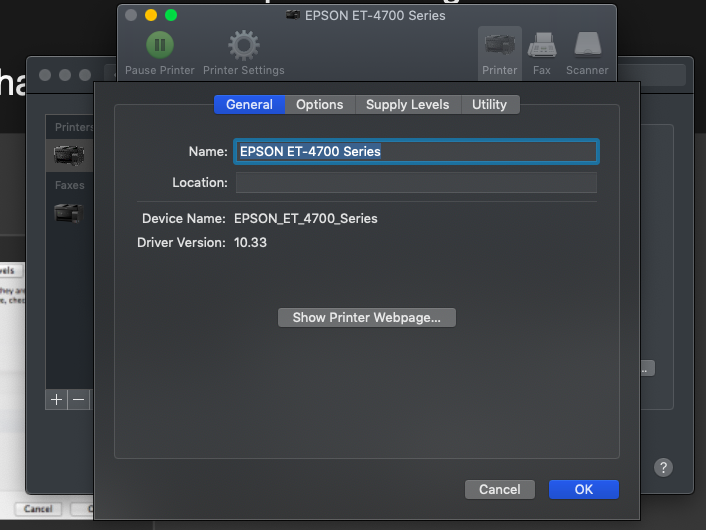
Task: Click the EPSON ET-4700 Series window title
Action: [x=375, y=16]
